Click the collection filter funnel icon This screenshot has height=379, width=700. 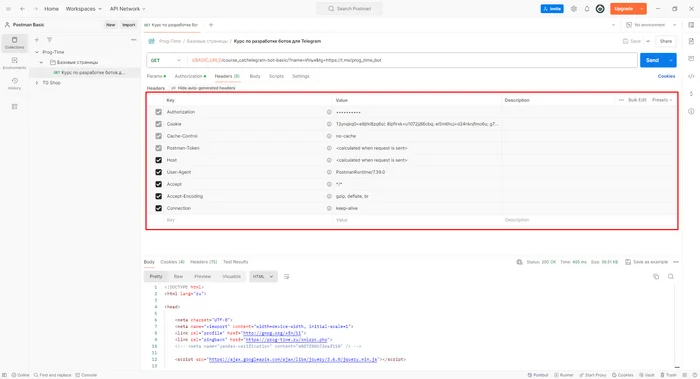(x=50, y=40)
